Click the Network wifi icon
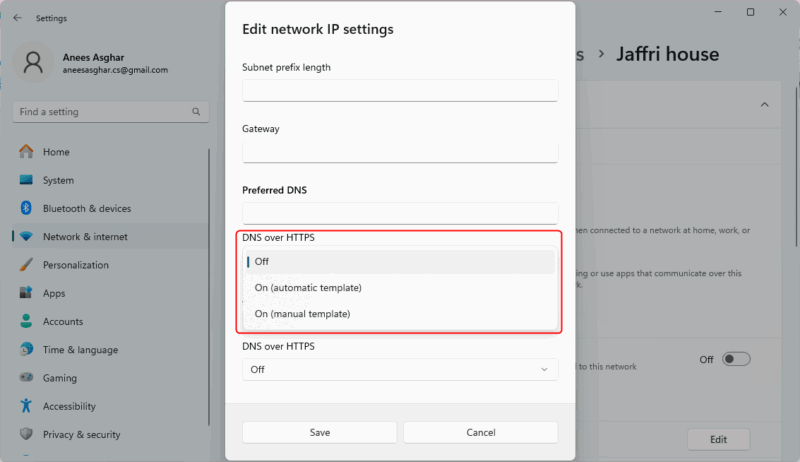Screen dimensions: 800x462 pyautogui.click(x=26, y=237)
